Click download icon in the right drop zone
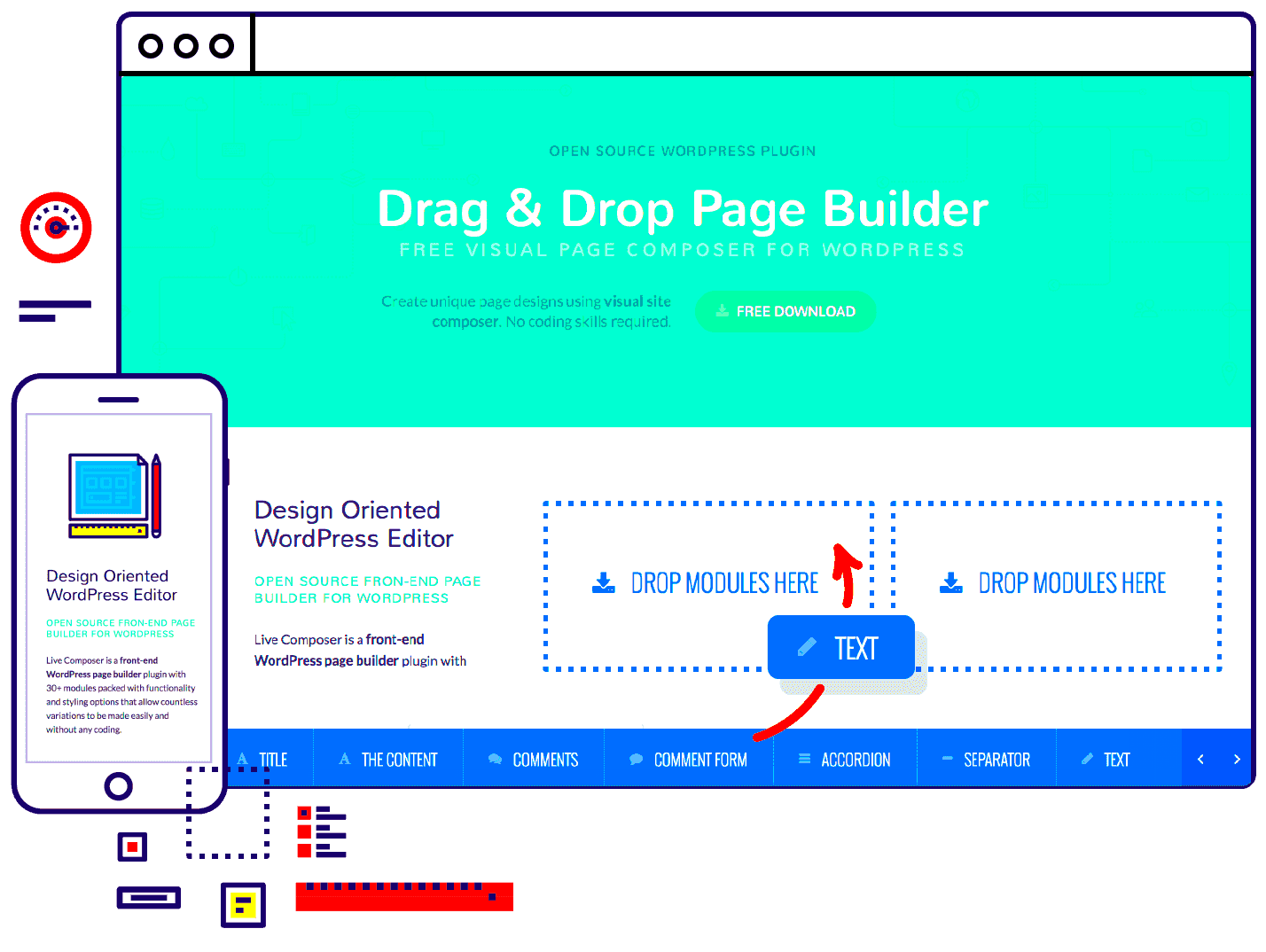The image size is (1266, 952). coord(951,582)
